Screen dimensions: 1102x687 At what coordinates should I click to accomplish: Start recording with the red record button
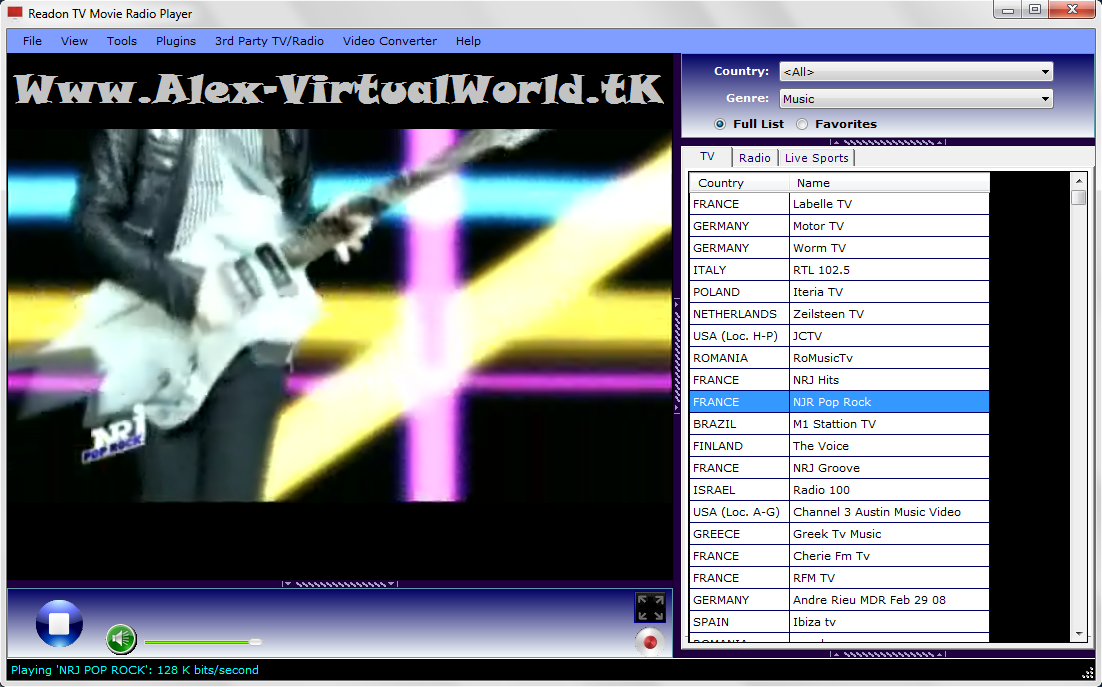click(x=650, y=641)
